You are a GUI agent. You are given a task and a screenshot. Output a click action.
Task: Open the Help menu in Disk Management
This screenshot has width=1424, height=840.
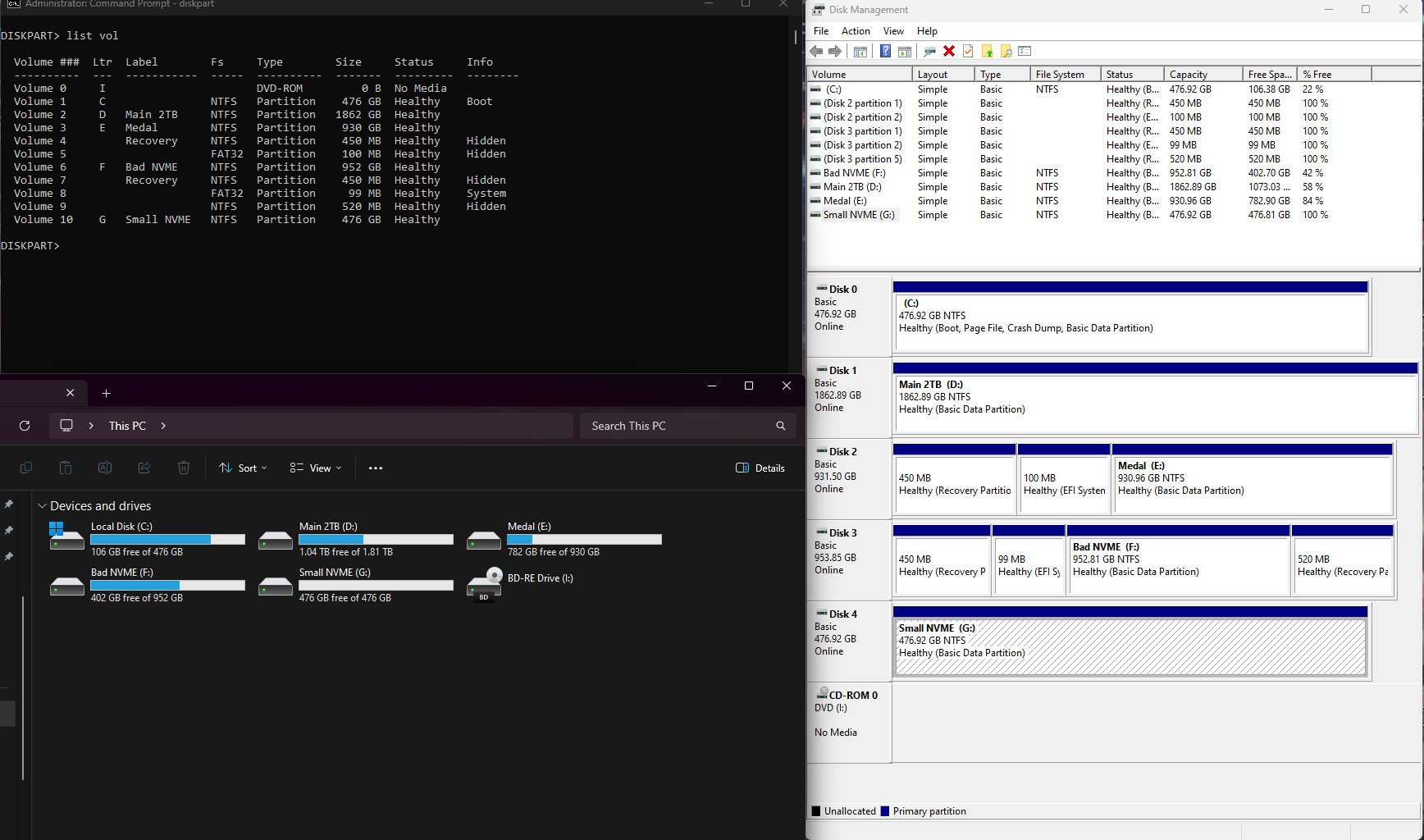pyautogui.click(x=927, y=31)
